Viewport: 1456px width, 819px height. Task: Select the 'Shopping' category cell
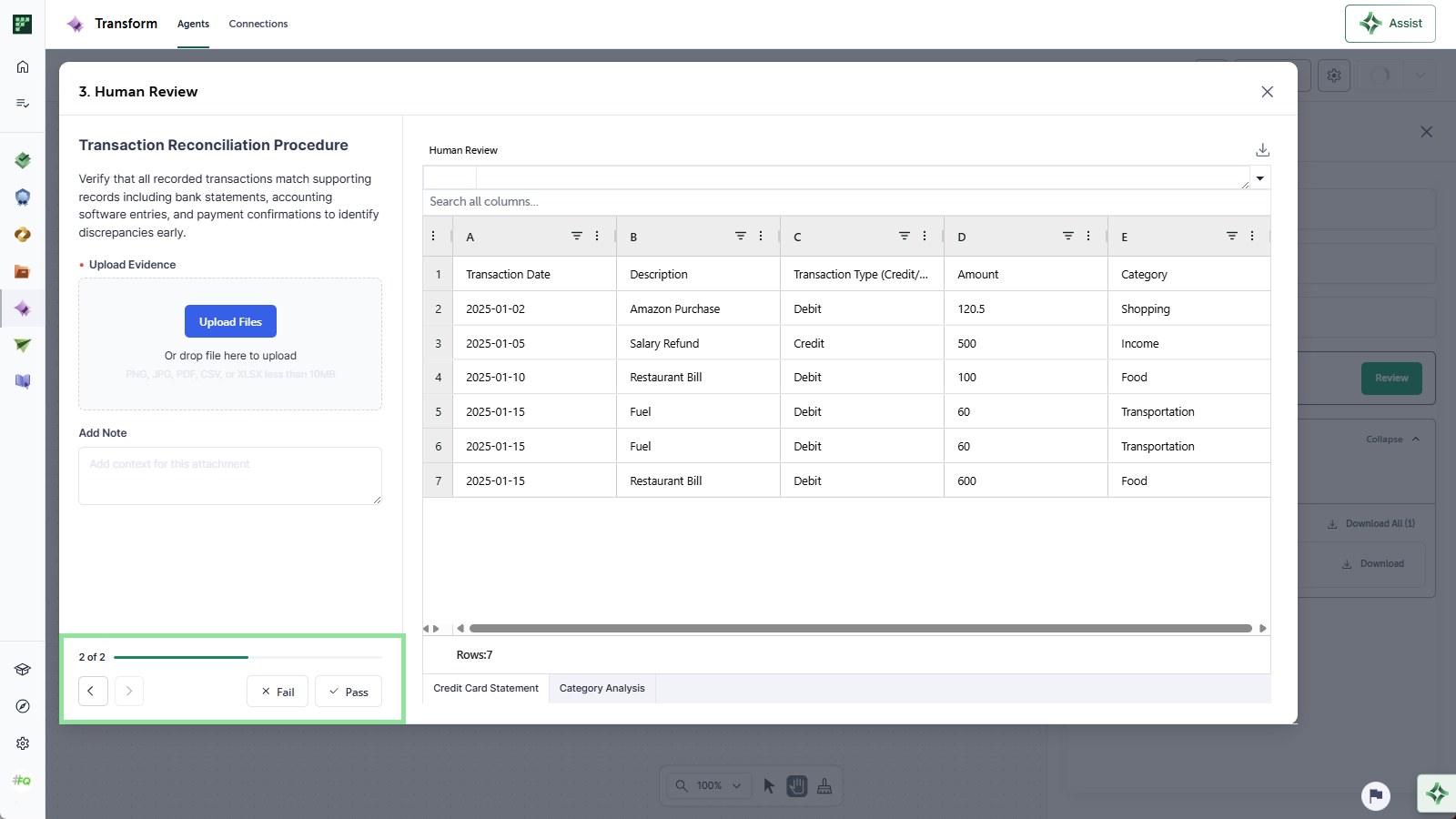[x=1188, y=308]
